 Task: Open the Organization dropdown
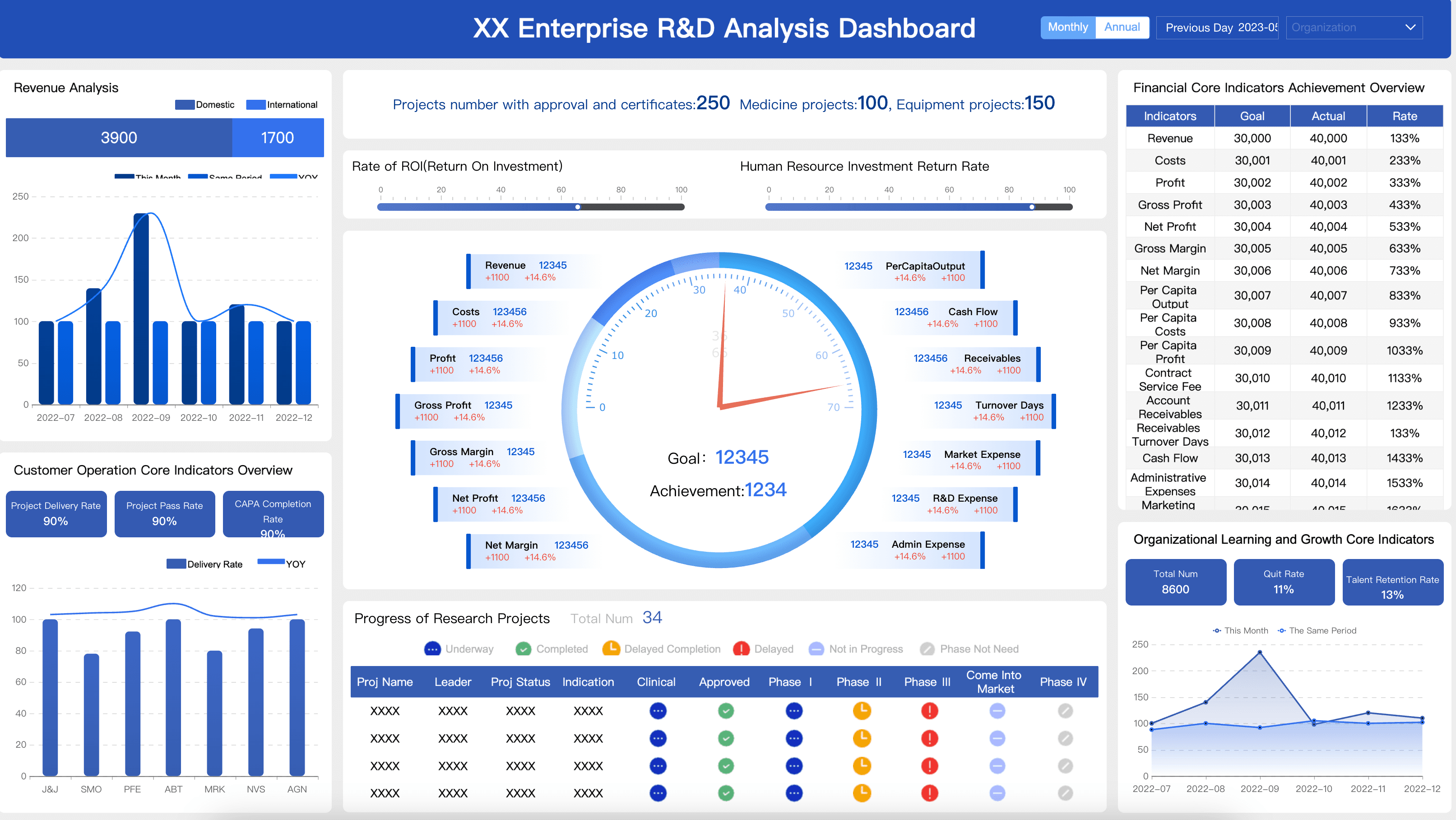pyautogui.click(x=1354, y=27)
